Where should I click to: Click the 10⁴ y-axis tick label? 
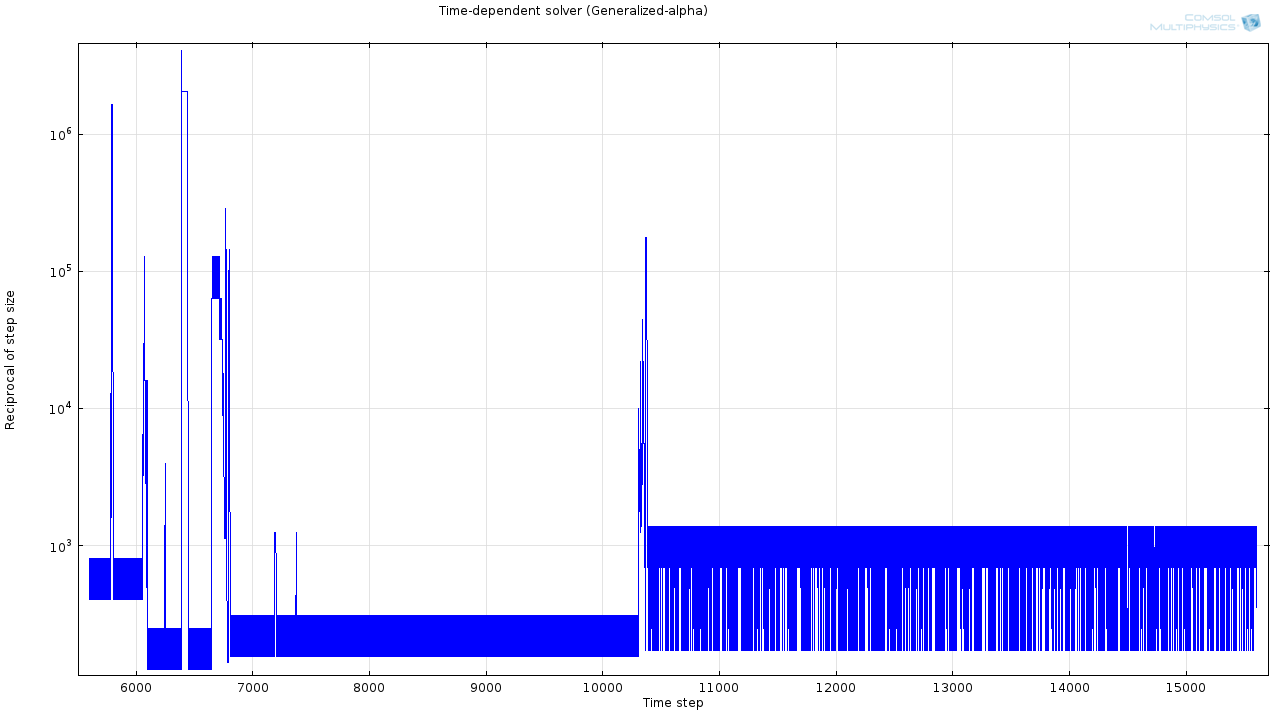pyautogui.click(x=59, y=407)
